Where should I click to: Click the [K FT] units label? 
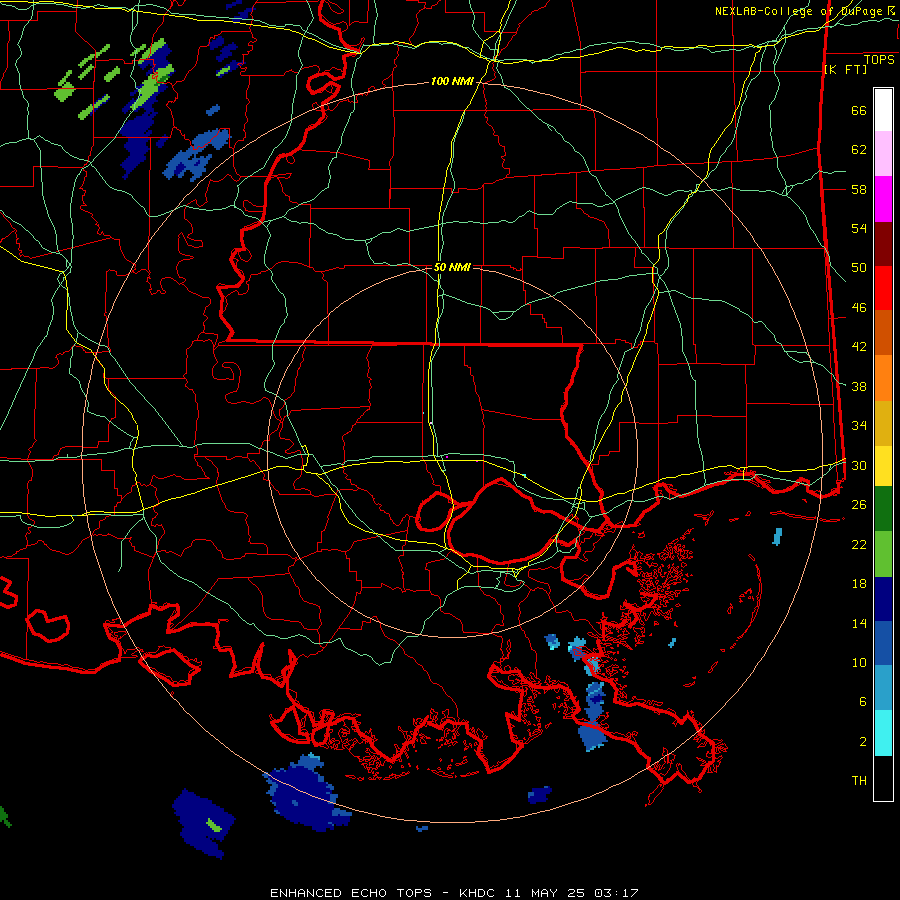tap(845, 69)
